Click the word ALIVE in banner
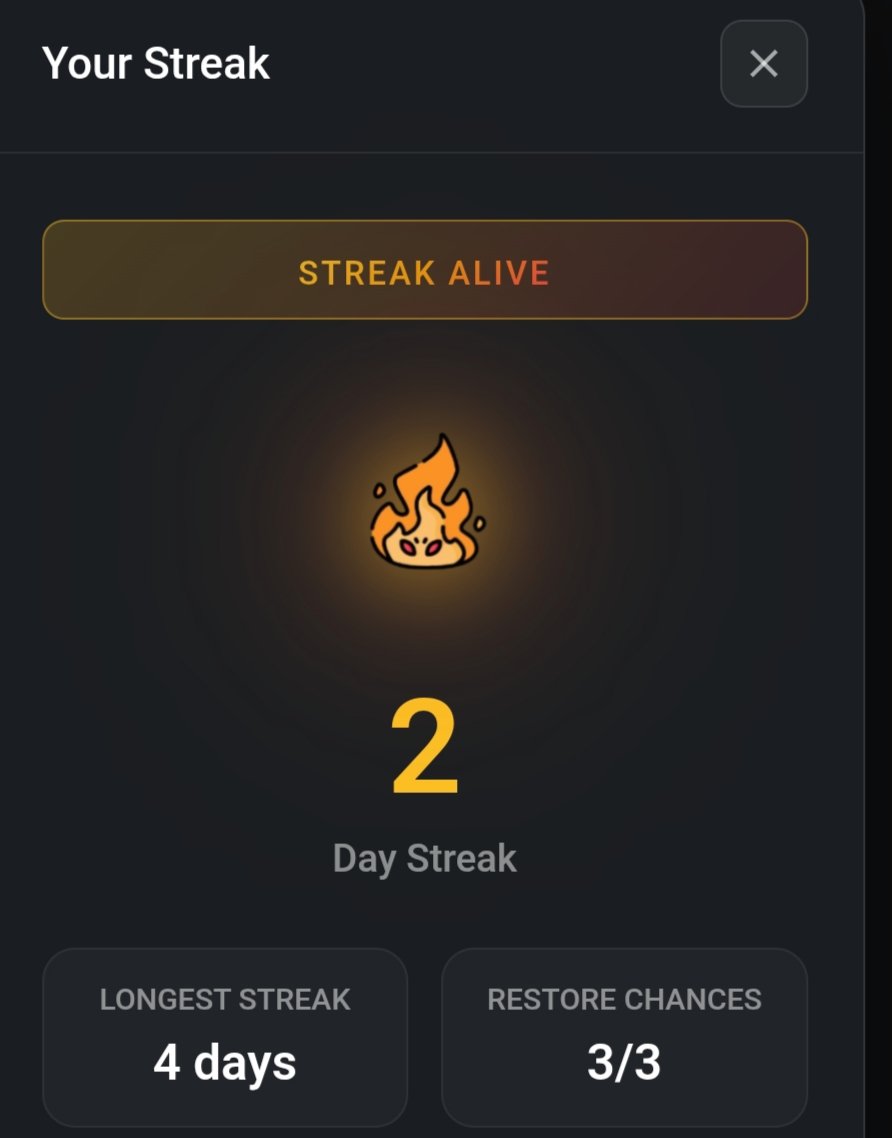 (499, 273)
